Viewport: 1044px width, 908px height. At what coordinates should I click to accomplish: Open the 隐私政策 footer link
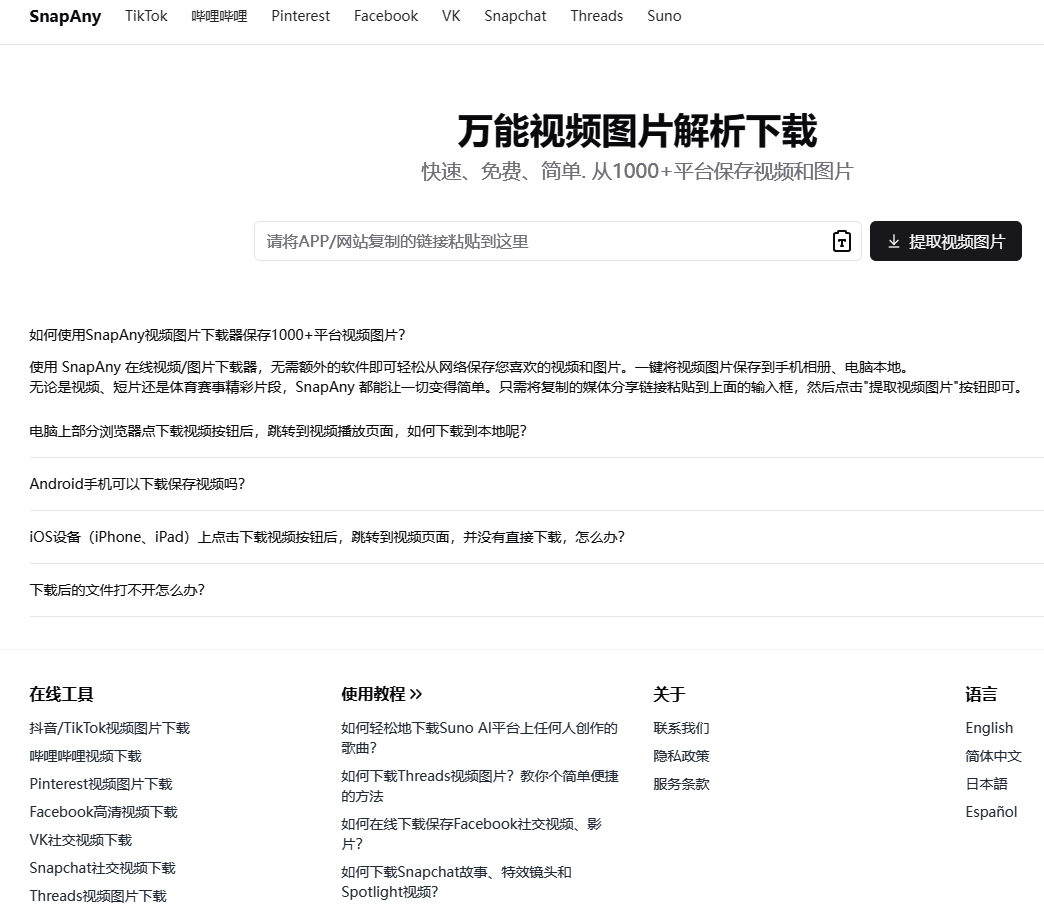click(x=681, y=756)
